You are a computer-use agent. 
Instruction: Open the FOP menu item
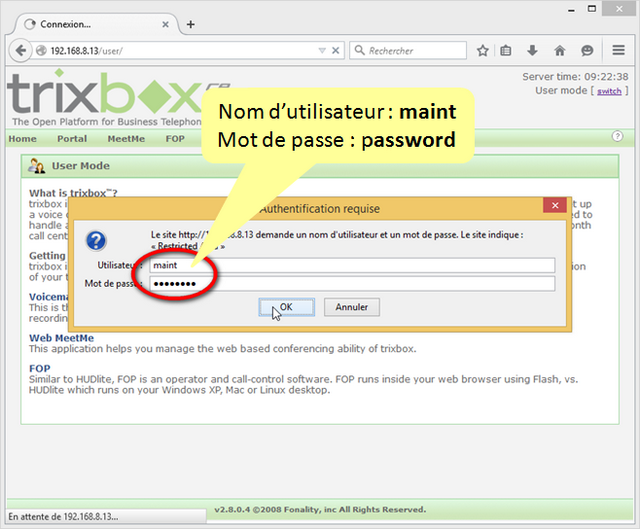(175, 139)
